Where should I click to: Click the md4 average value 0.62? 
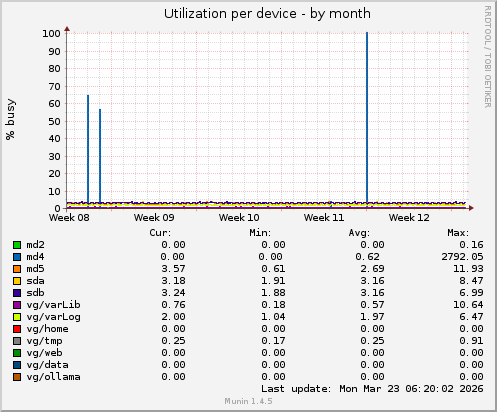coord(367,257)
